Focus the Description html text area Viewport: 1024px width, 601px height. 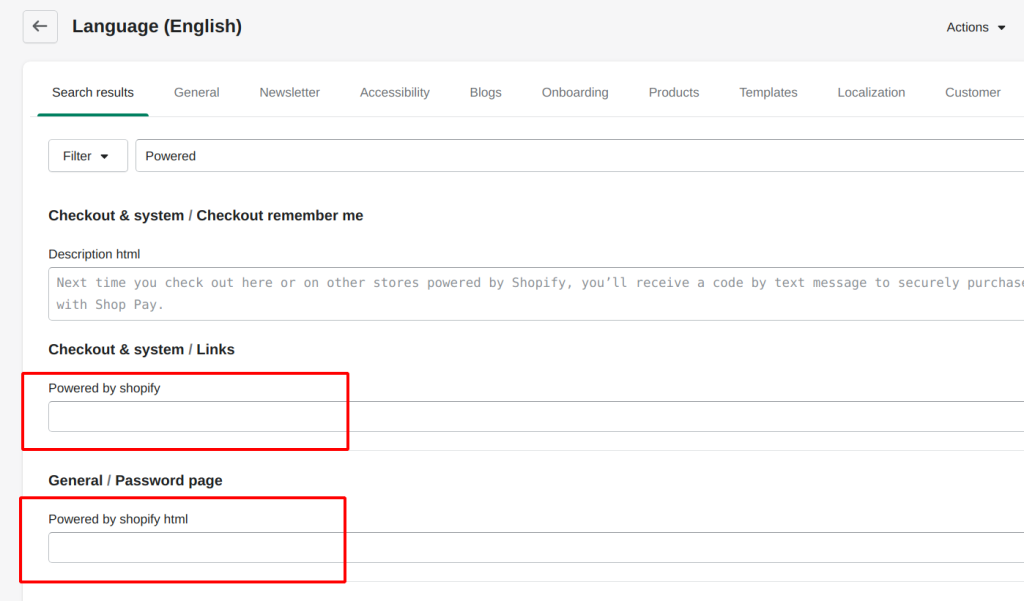coord(540,293)
